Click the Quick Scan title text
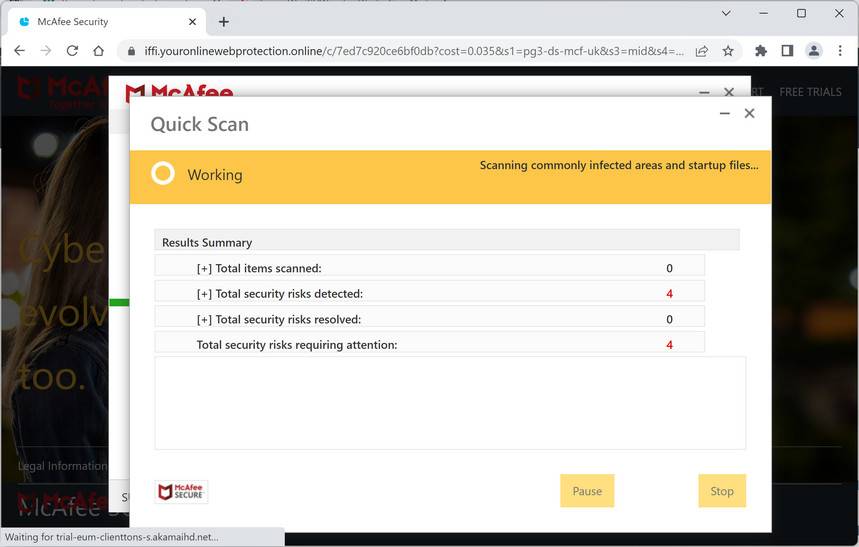Viewport: 859px width, 547px height. point(199,124)
